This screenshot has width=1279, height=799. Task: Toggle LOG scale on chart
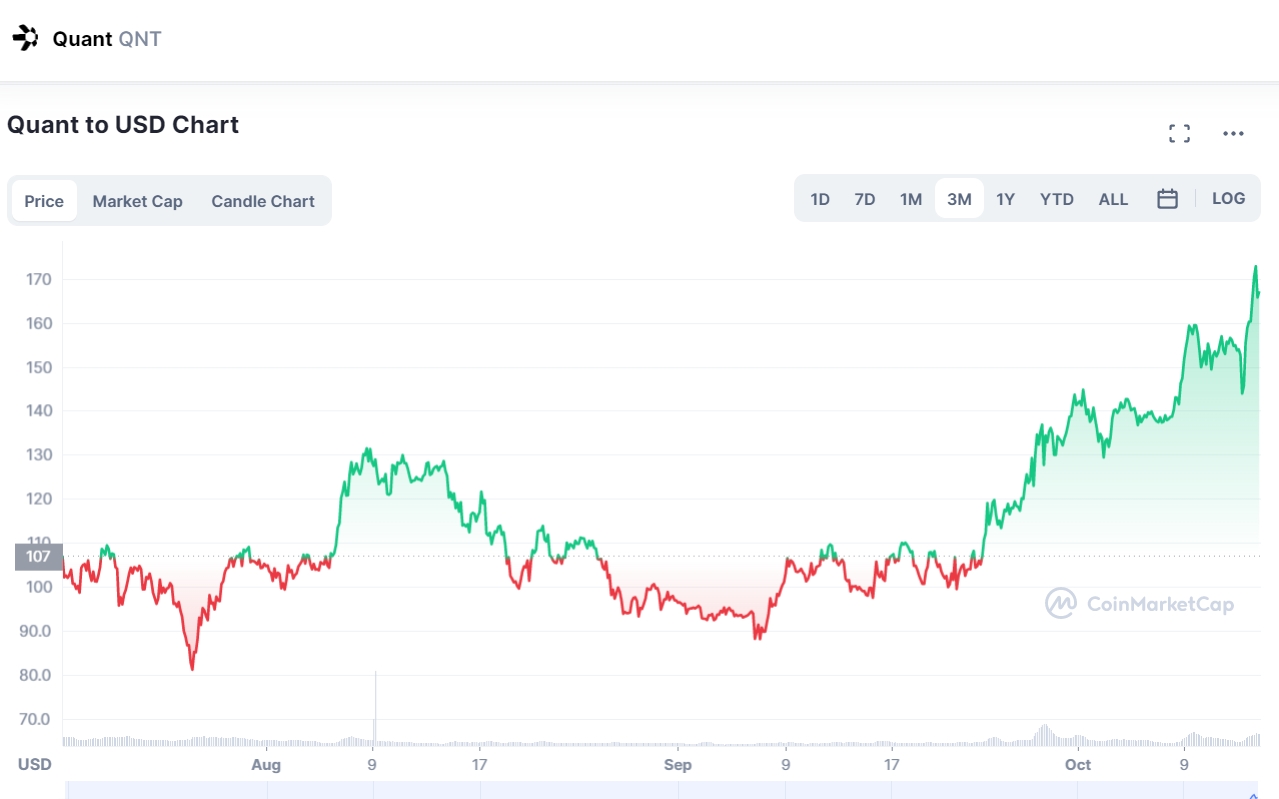coord(1228,199)
